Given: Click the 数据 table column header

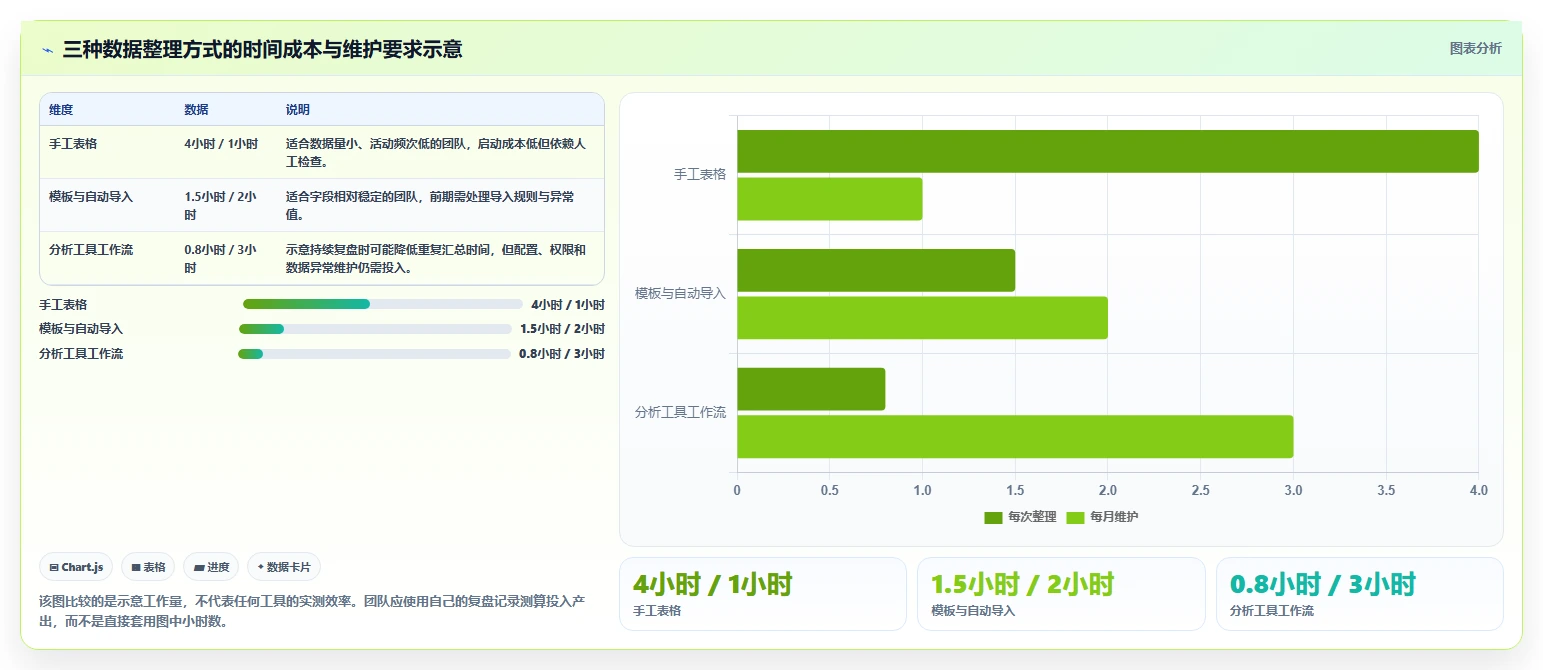Looking at the screenshot, I should [x=197, y=110].
